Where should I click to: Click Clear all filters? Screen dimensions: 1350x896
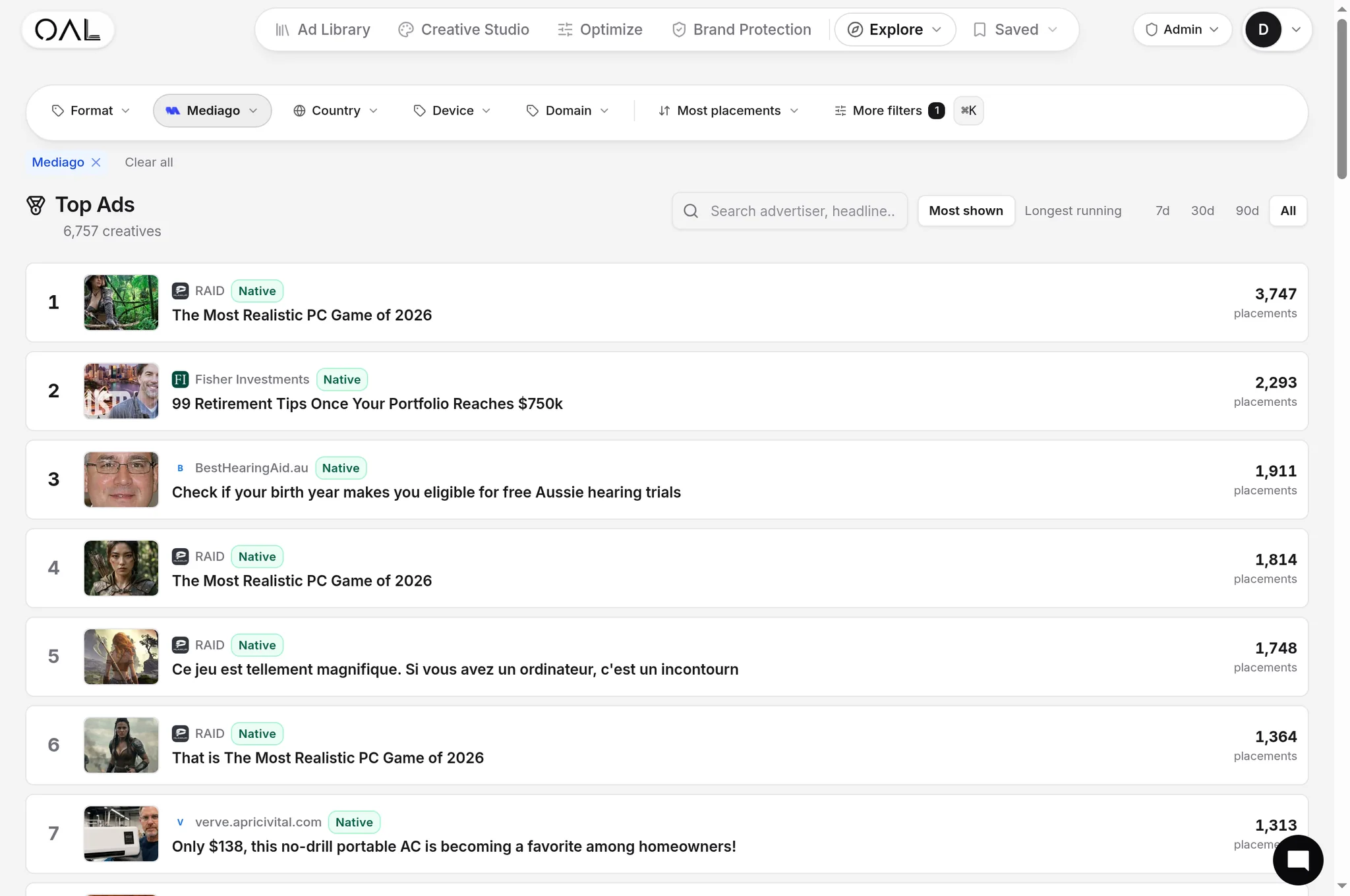[149, 162]
